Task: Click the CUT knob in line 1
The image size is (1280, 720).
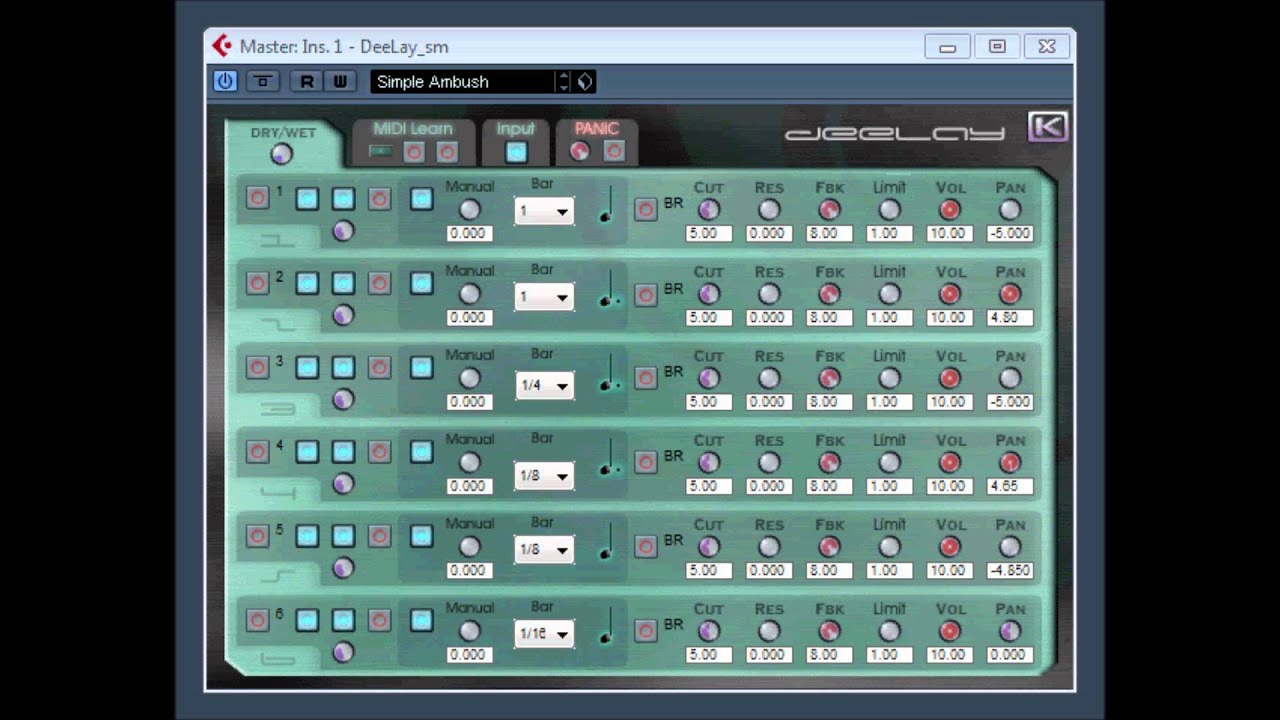Action: (709, 209)
